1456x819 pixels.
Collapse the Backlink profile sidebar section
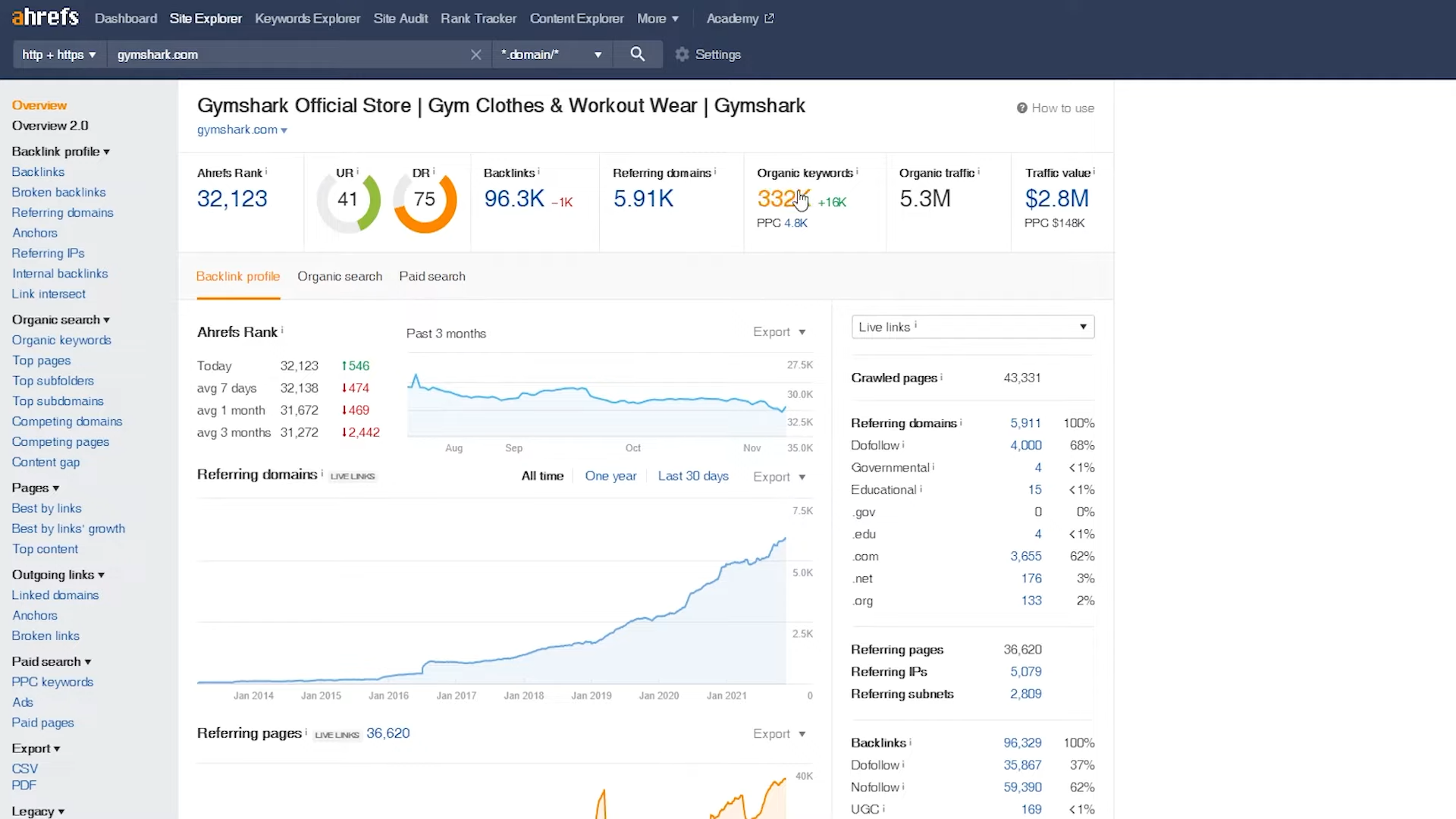61,152
